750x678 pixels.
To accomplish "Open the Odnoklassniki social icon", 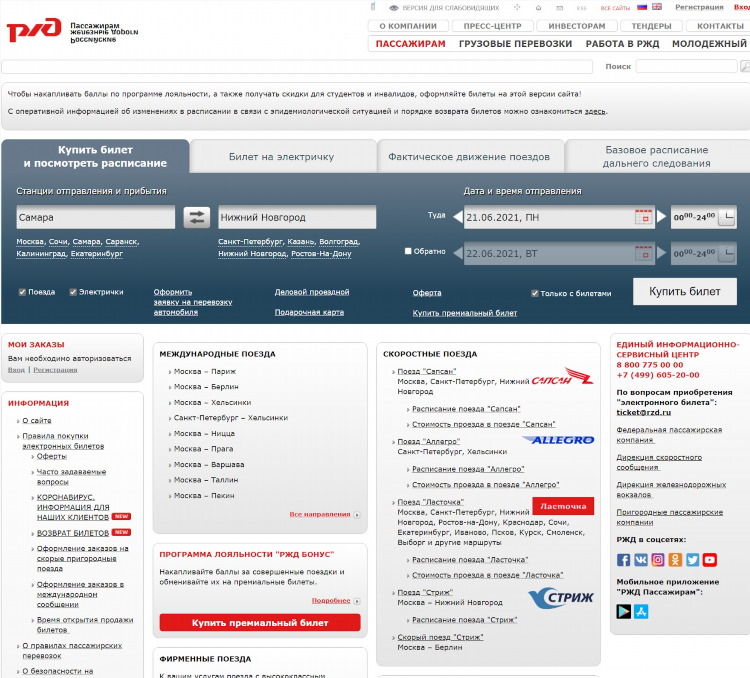I will (675, 560).
